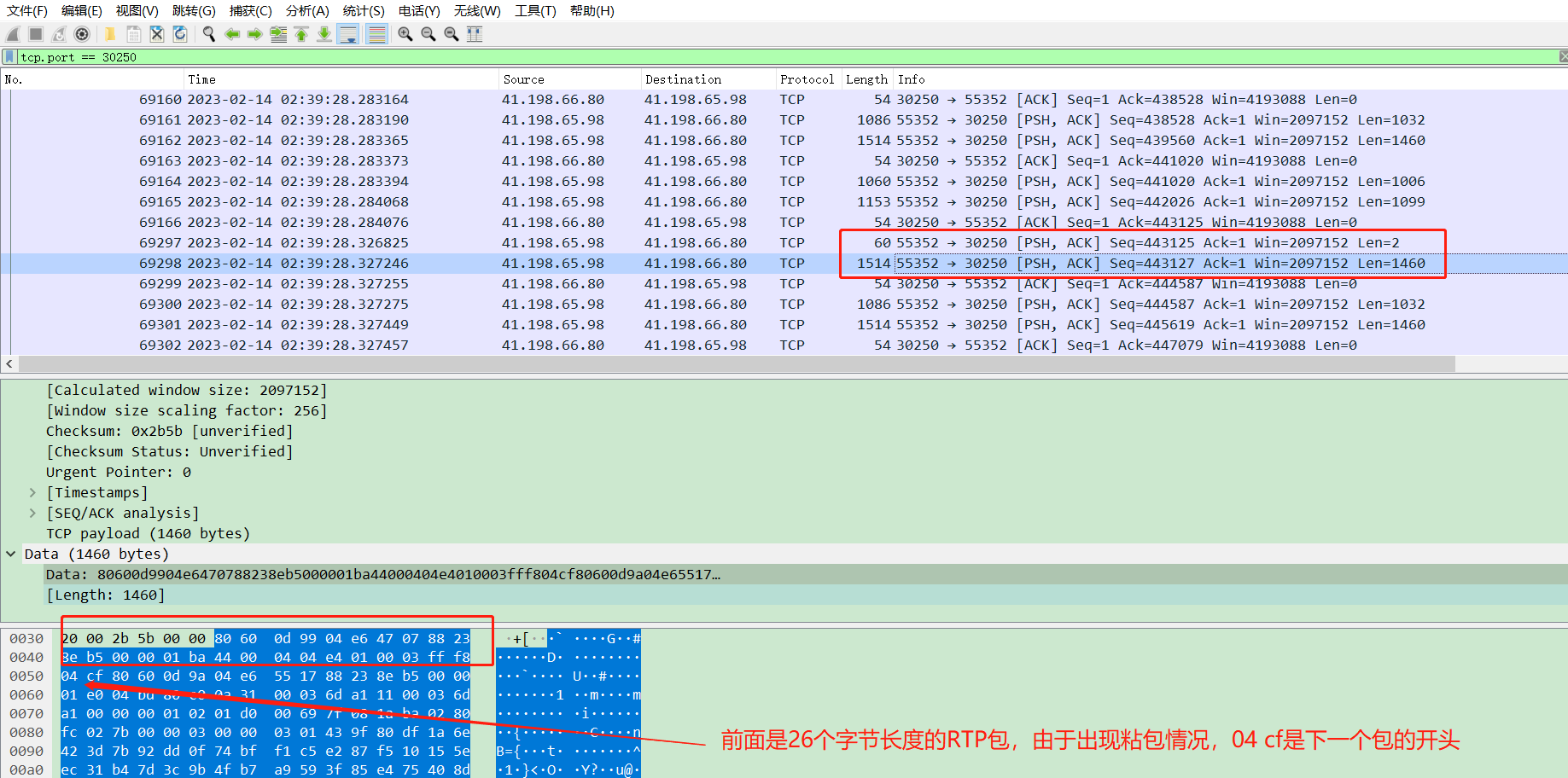Sort by Length column header
Viewport: 1568px width, 778px height.
tap(867, 79)
